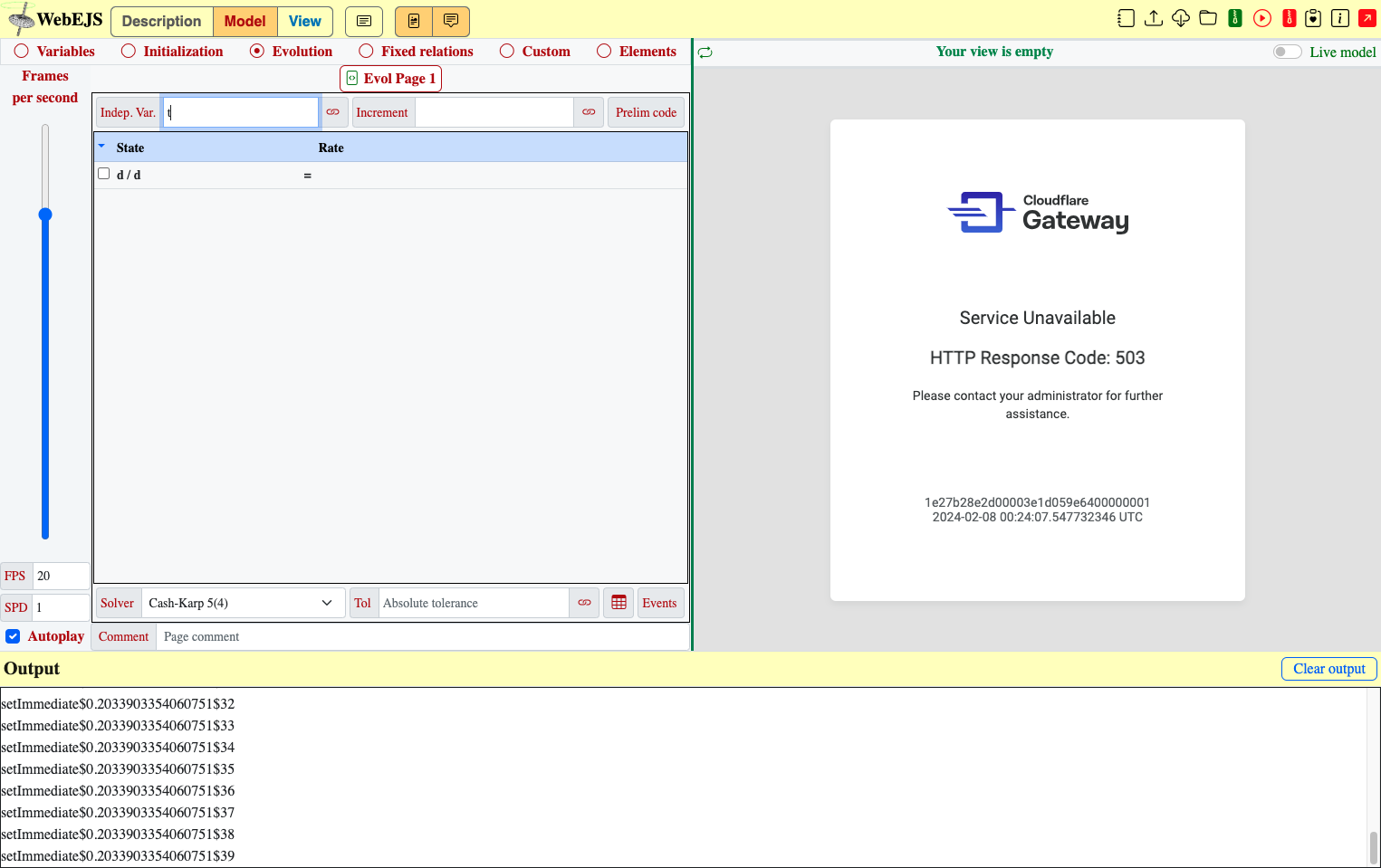
Task: Click the upload tray icon
Action: coord(1154,18)
